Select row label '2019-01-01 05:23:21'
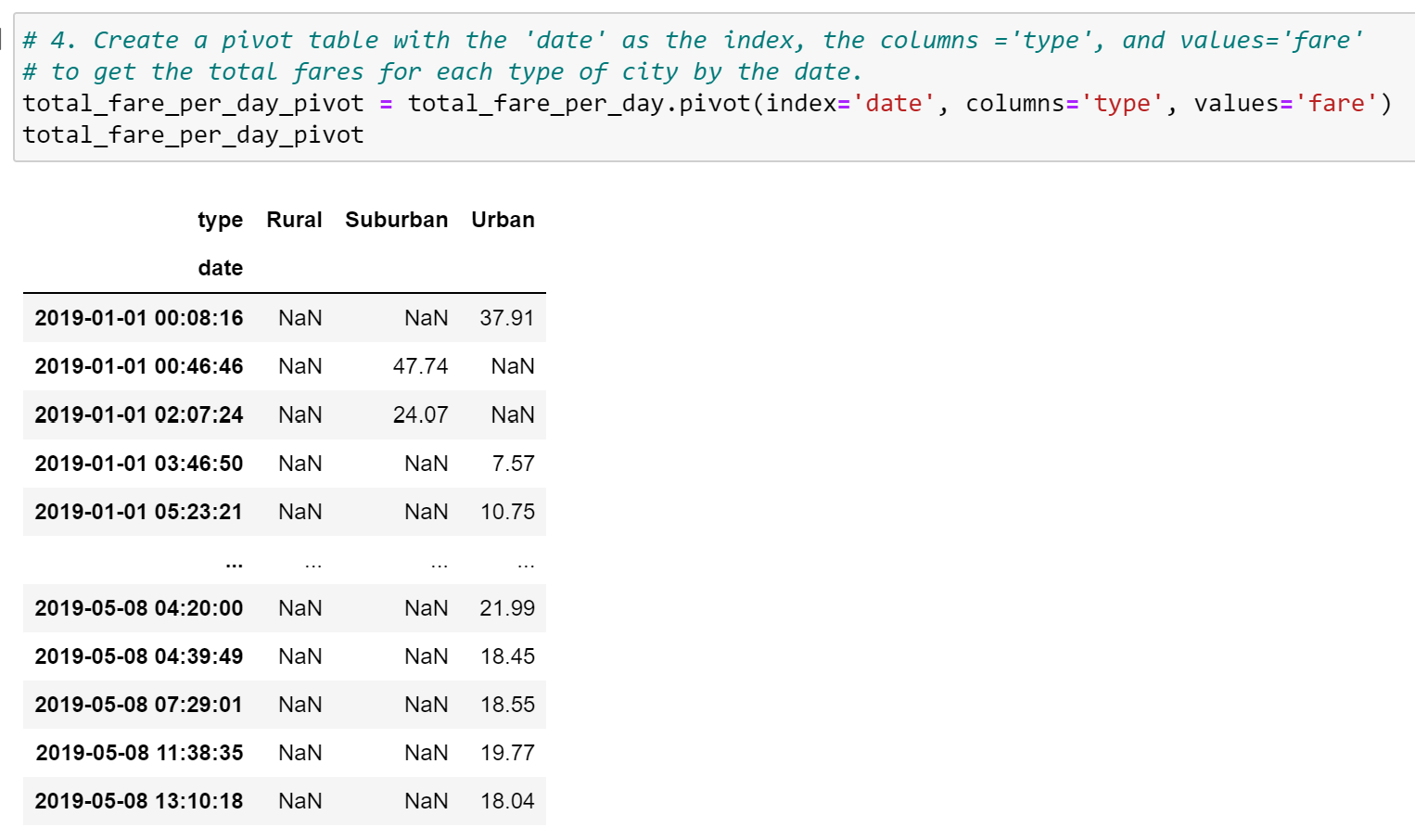 point(139,512)
